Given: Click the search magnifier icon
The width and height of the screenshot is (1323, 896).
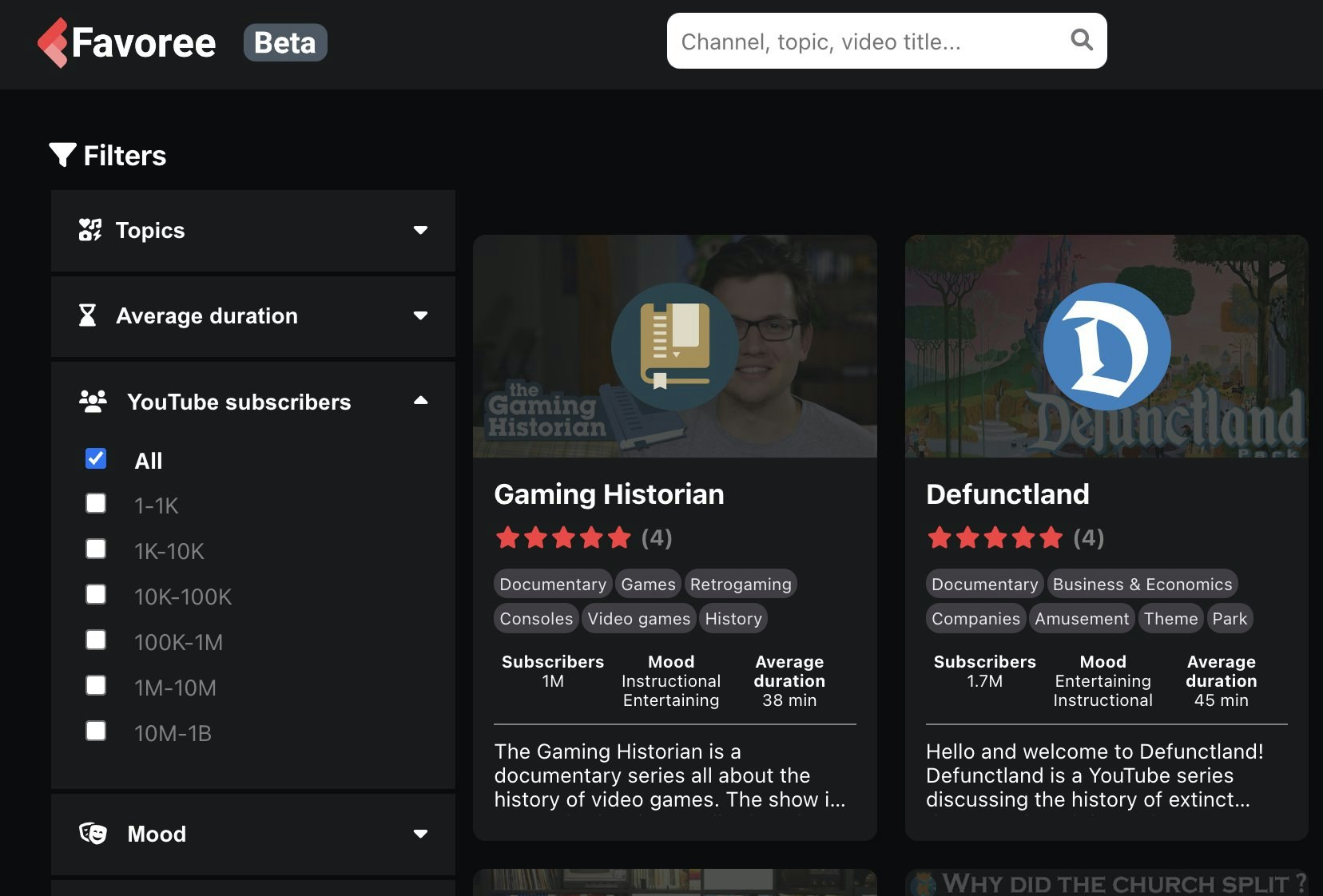Looking at the screenshot, I should (x=1081, y=40).
